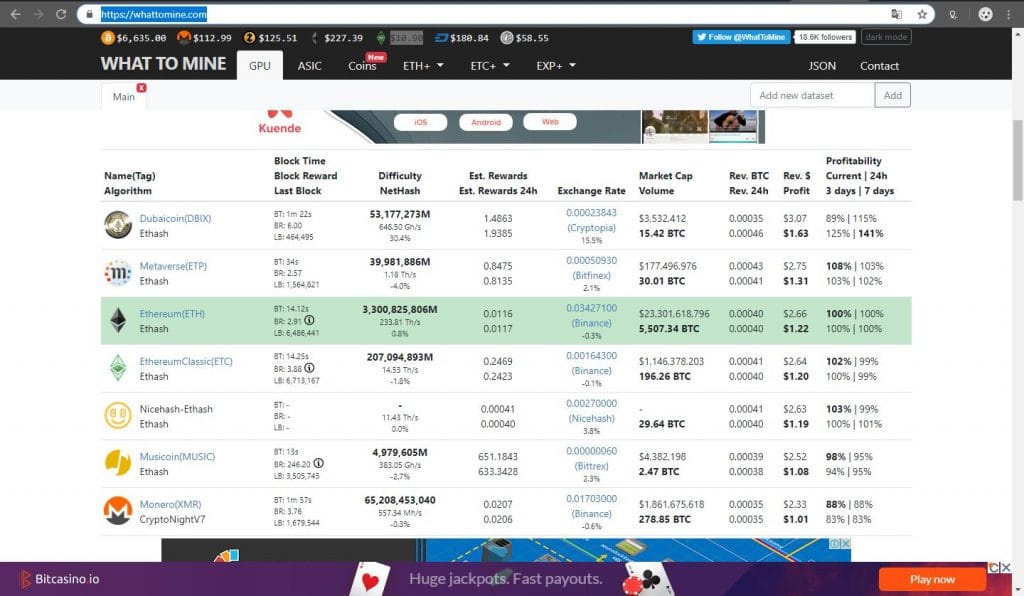This screenshot has height=596, width=1024.
Task: Bookmark page with the star icon
Action: (921, 14)
